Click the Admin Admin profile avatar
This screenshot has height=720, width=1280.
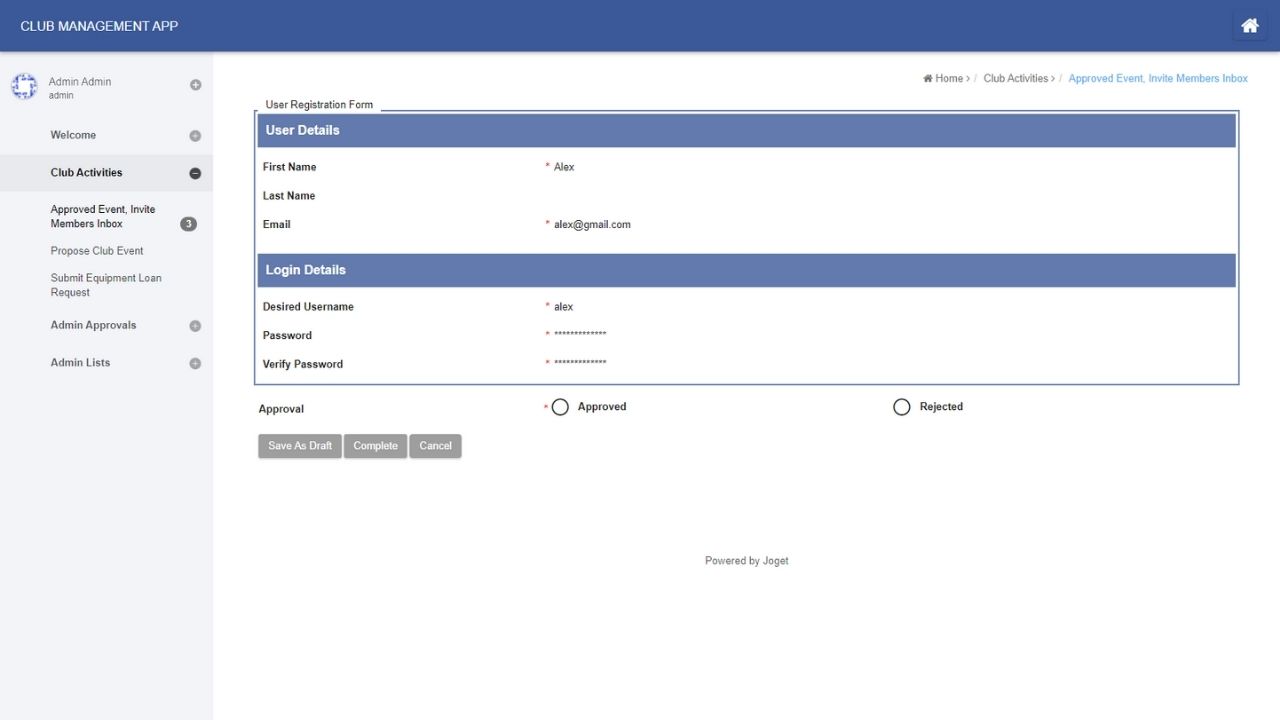pyautogui.click(x=24, y=87)
